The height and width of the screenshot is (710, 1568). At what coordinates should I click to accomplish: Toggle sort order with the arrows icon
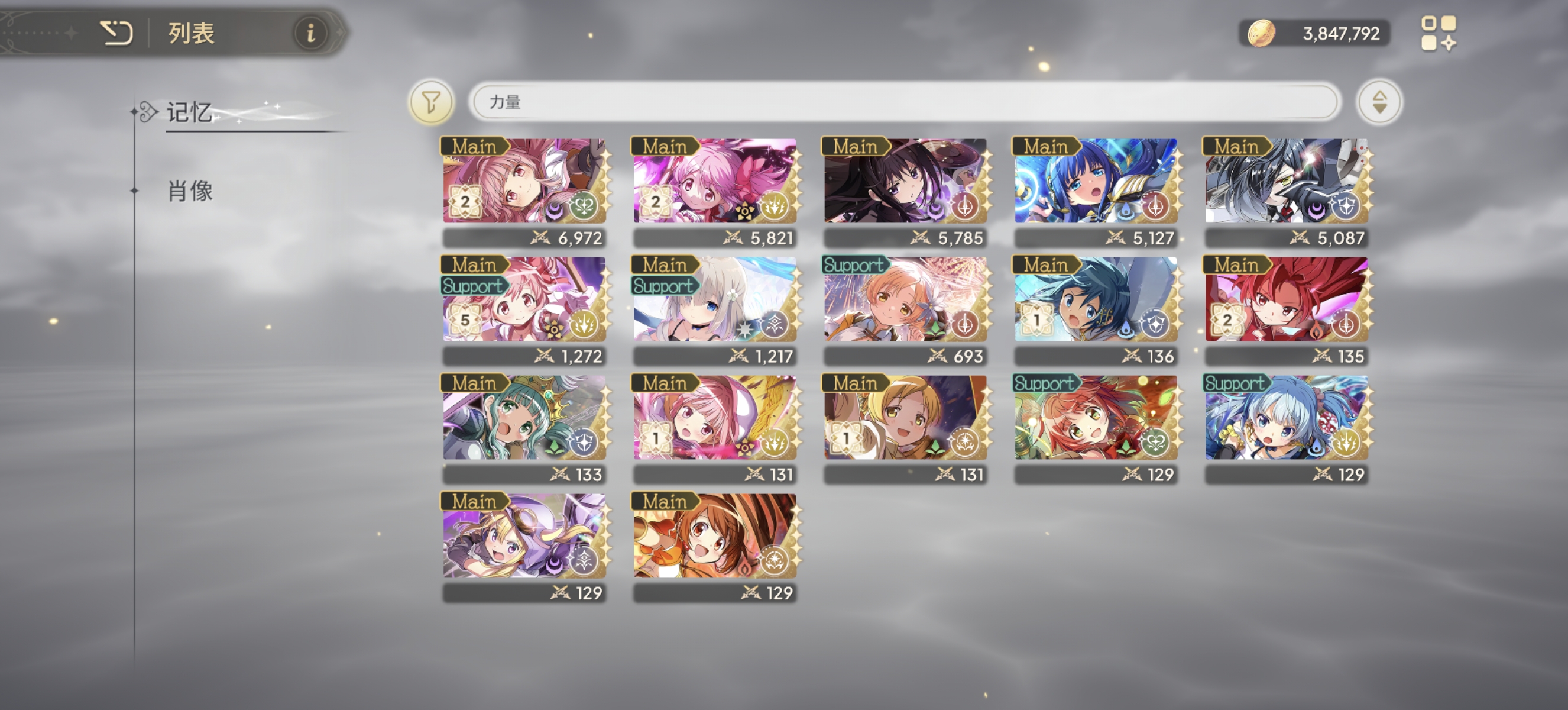[1379, 102]
